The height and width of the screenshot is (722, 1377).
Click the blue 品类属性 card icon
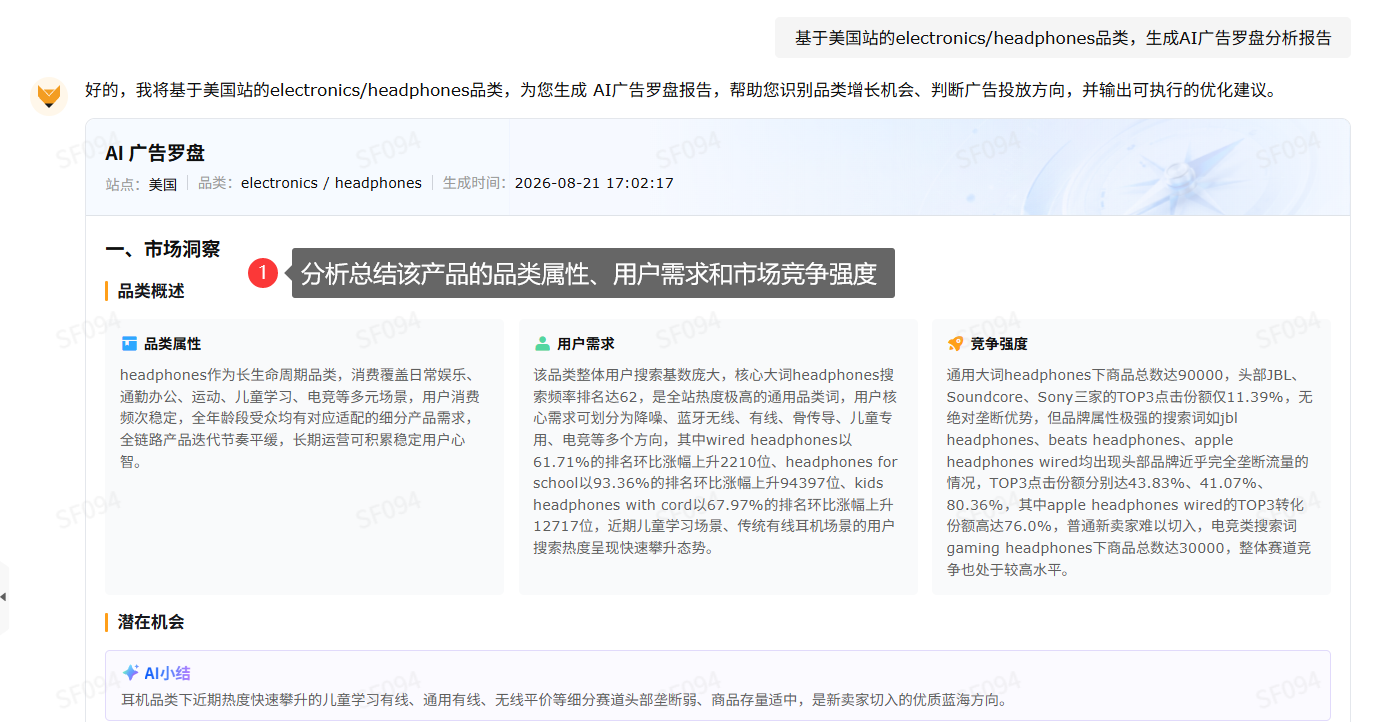click(129, 344)
